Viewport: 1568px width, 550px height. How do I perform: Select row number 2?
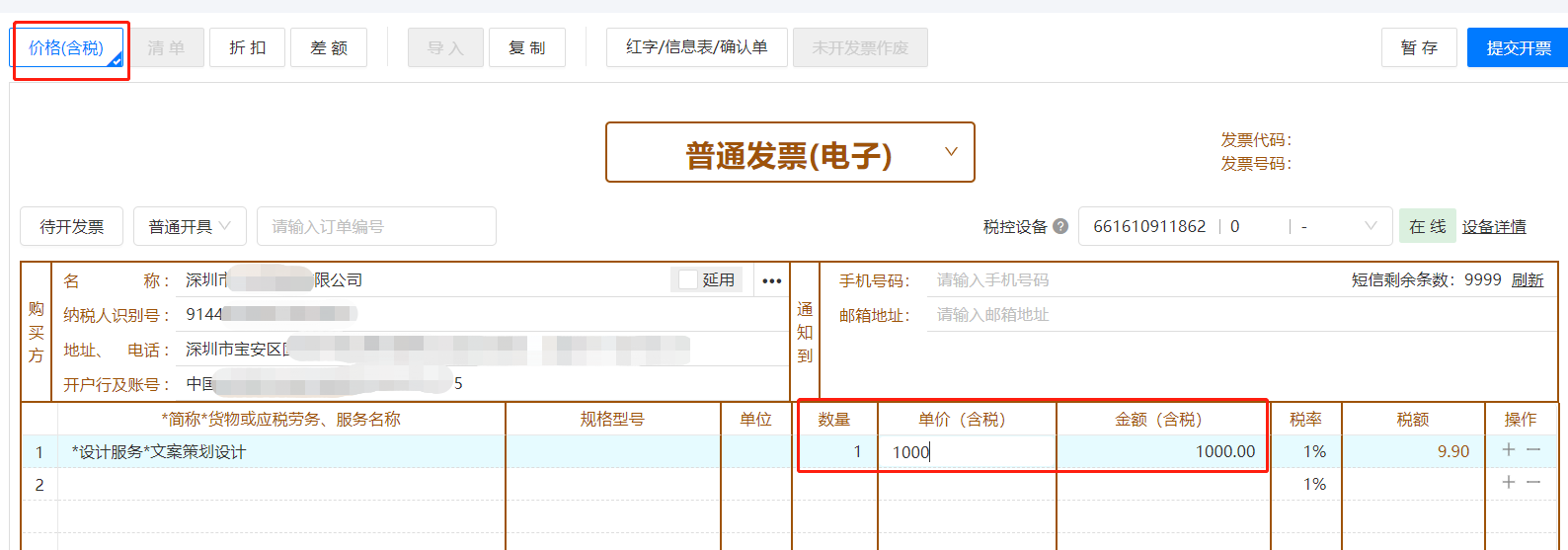(x=39, y=484)
